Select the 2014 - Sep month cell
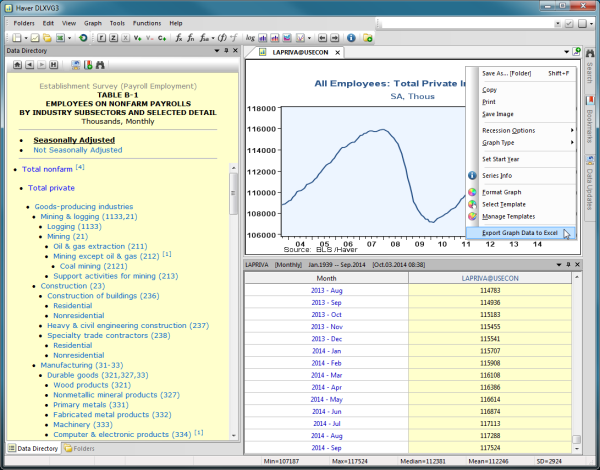 click(x=326, y=448)
